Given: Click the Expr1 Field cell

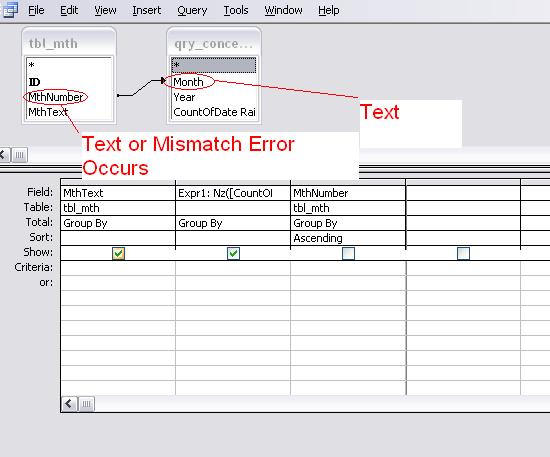Looking at the screenshot, I should point(233,193).
